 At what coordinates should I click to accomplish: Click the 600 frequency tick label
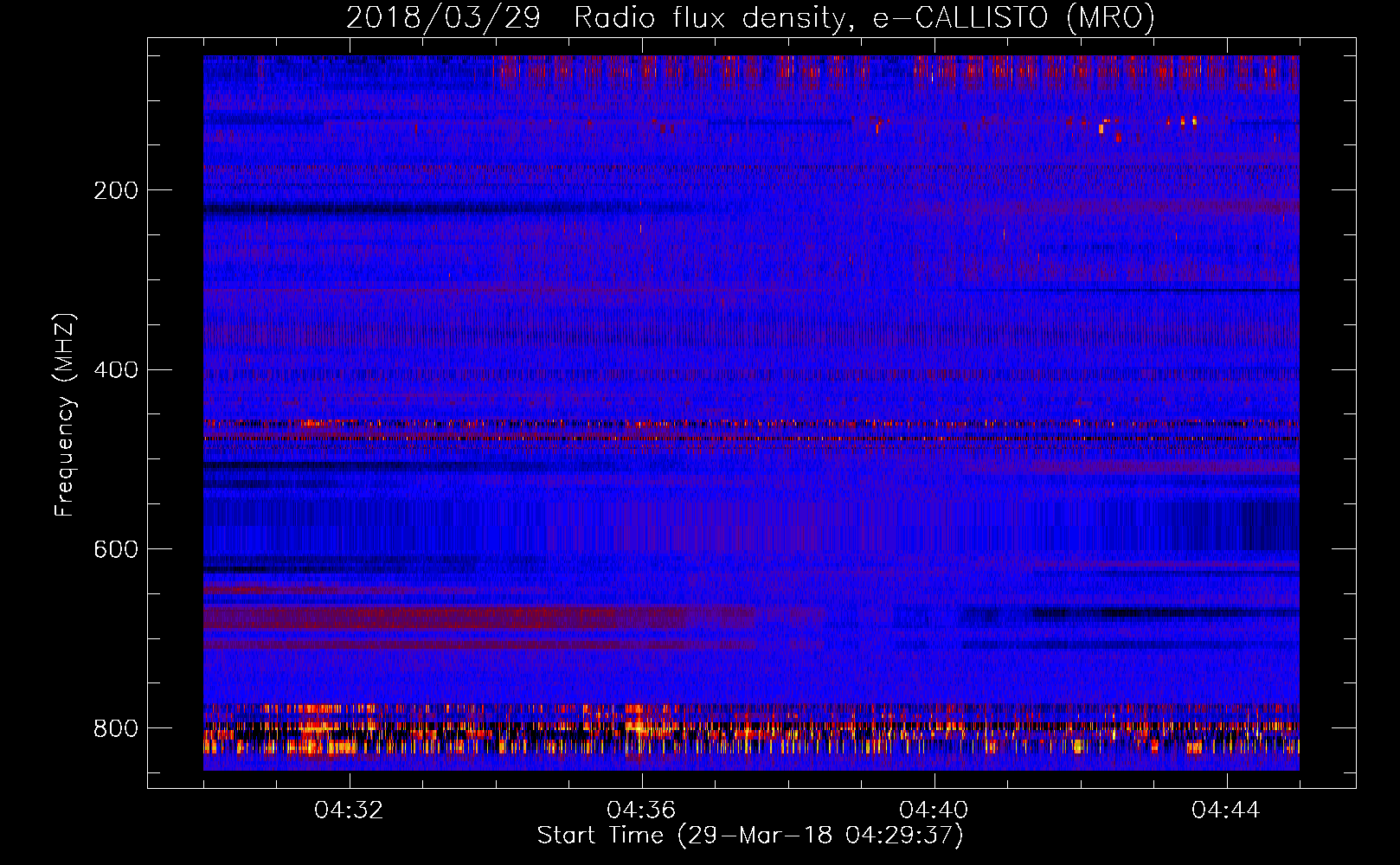[x=116, y=550]
